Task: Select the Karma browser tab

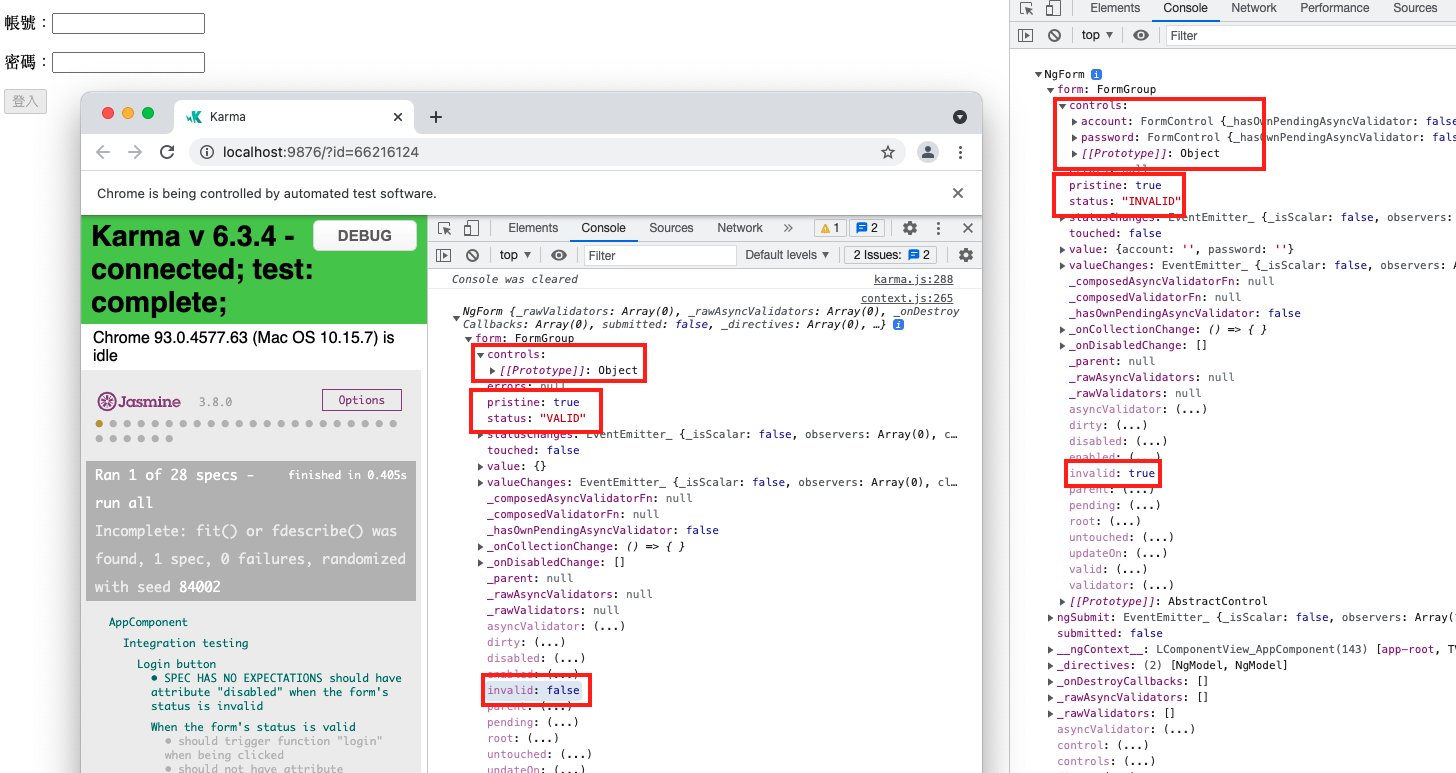Action: tap(294, 117)
